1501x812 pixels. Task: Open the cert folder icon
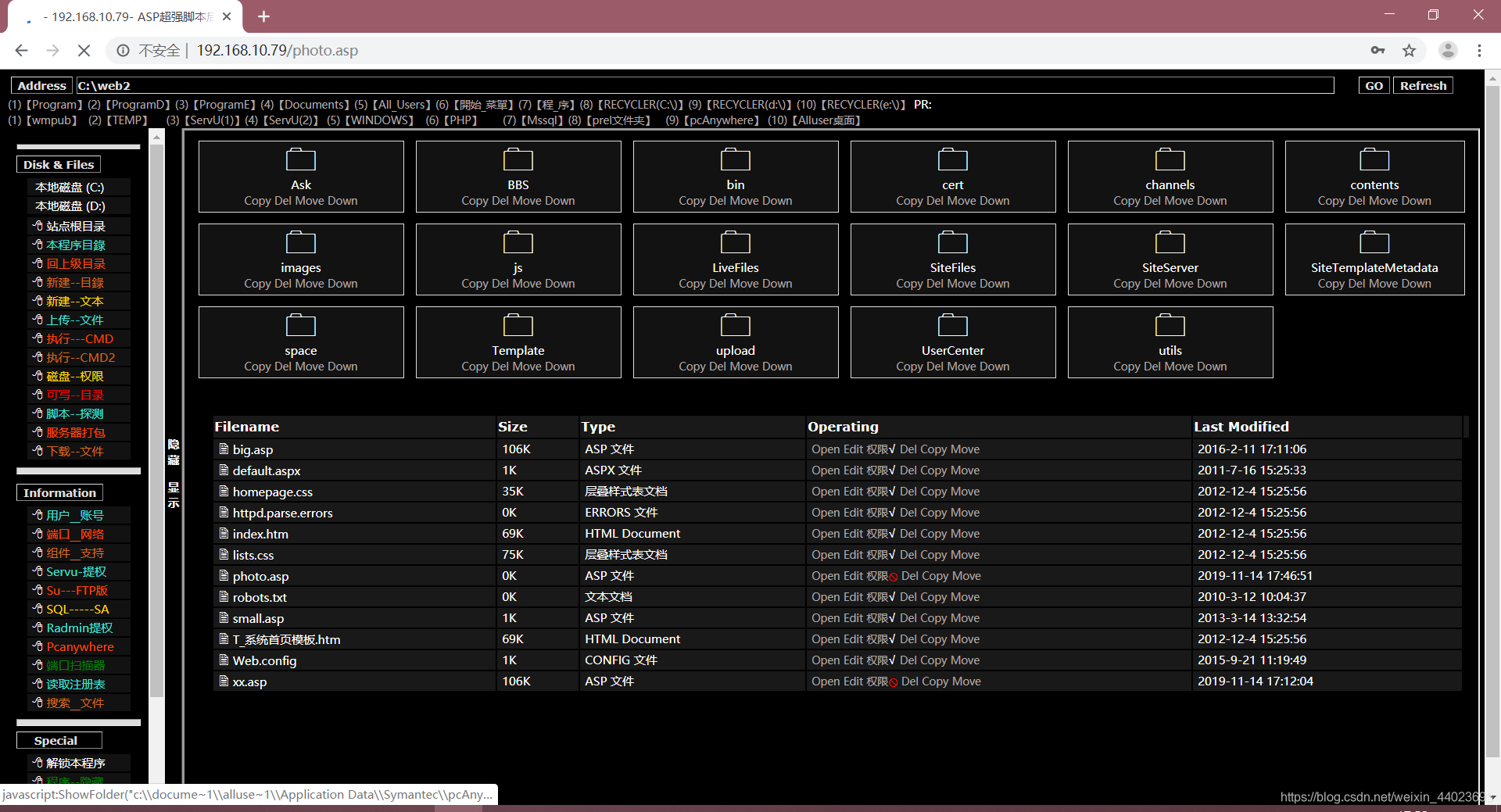tap(953, 160)
